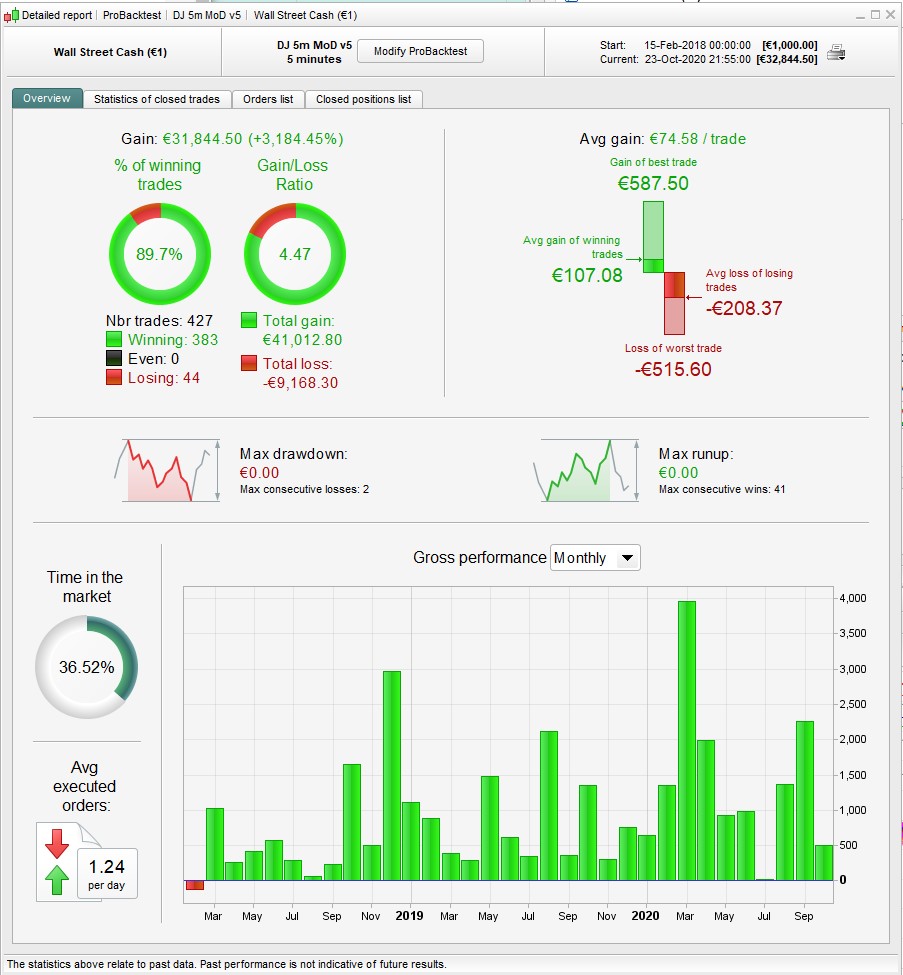Viewport: 903px width, 975px height.
Task: Click the candlestick icon in title bar
Action: (11, 16)
